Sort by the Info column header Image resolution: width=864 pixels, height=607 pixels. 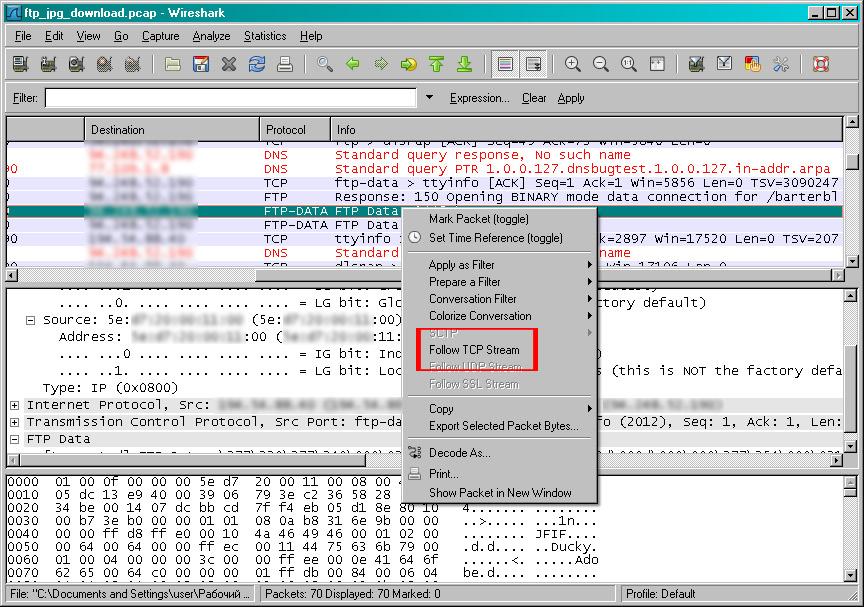pyautogui.click(x=586, y=130)
